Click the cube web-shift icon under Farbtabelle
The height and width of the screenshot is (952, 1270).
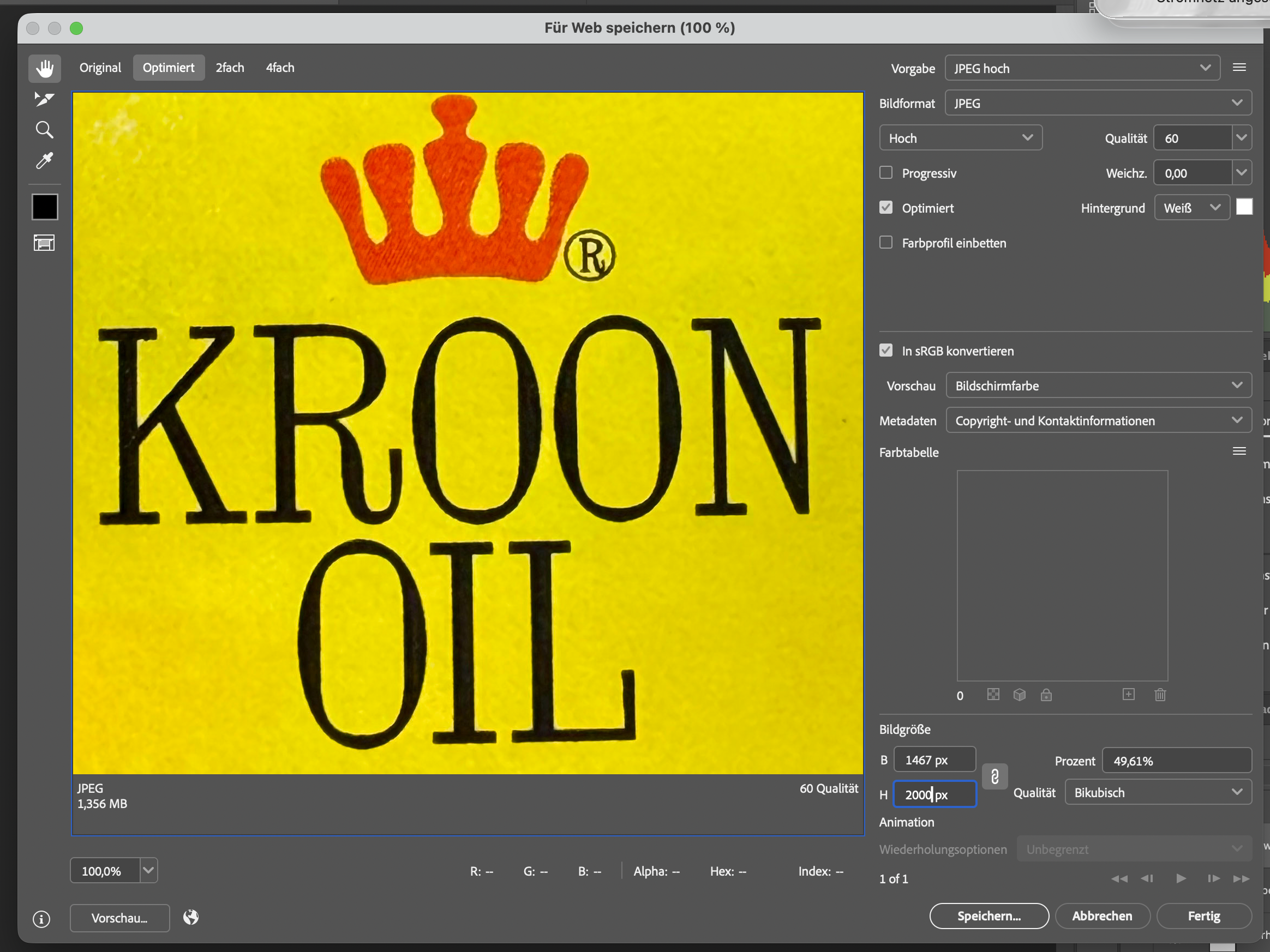click(x=1020, y=695)
